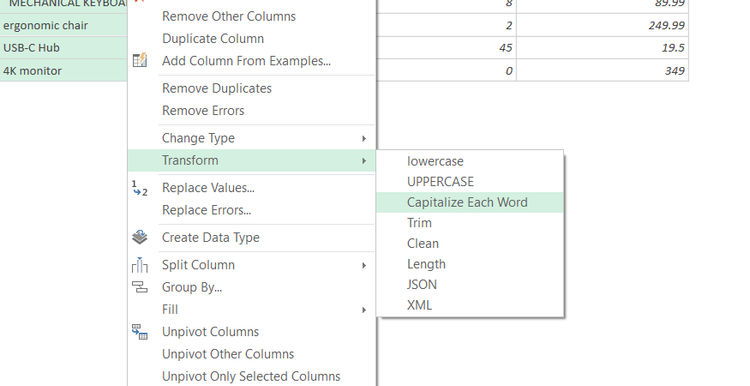This screenshot has height=386, width=750.
Task: Choose Unpivot Only Selected Columns
Action: 251,376
